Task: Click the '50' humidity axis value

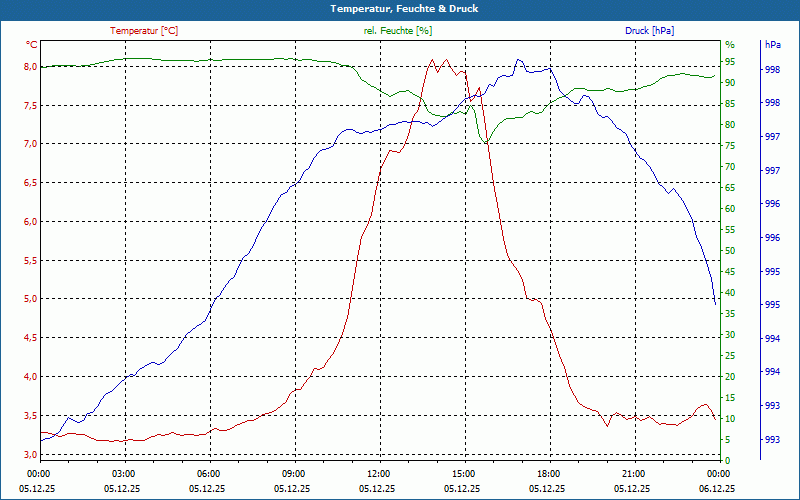Action: point(730,251)
